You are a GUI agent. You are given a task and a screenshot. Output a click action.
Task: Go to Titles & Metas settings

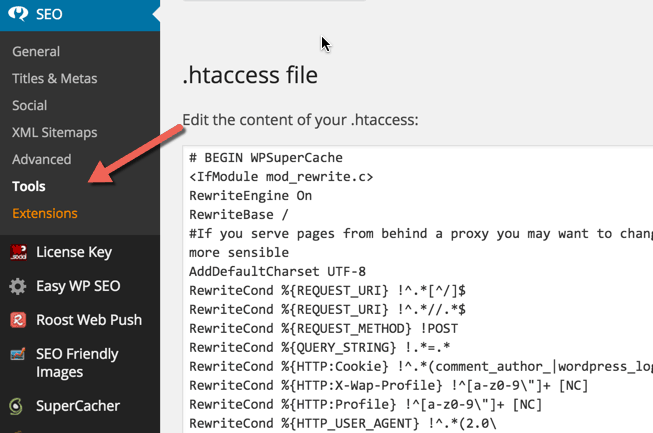(x=55, y=79)
